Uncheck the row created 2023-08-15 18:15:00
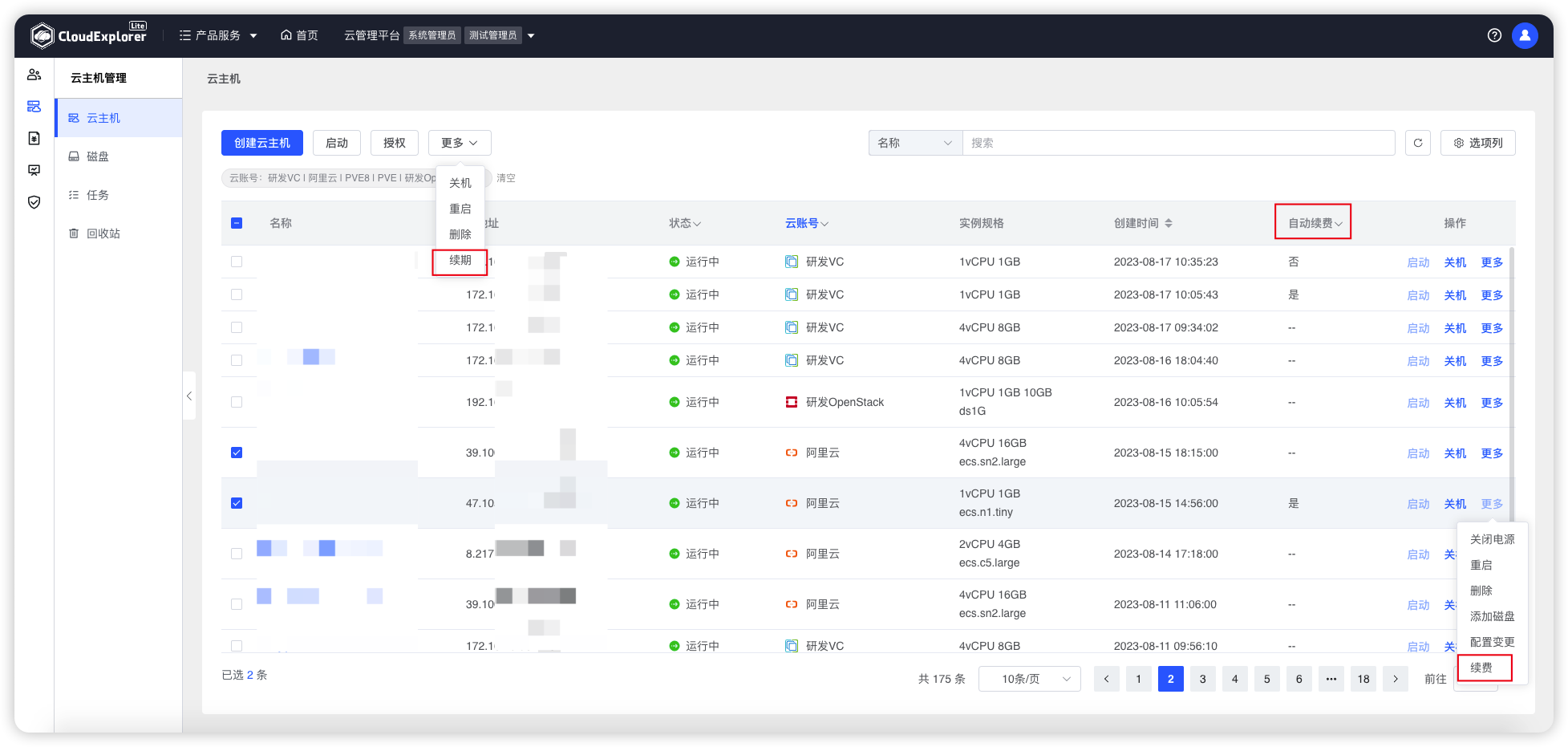The height and width of the screenshot is (747, 1568). tap(237, 453)
